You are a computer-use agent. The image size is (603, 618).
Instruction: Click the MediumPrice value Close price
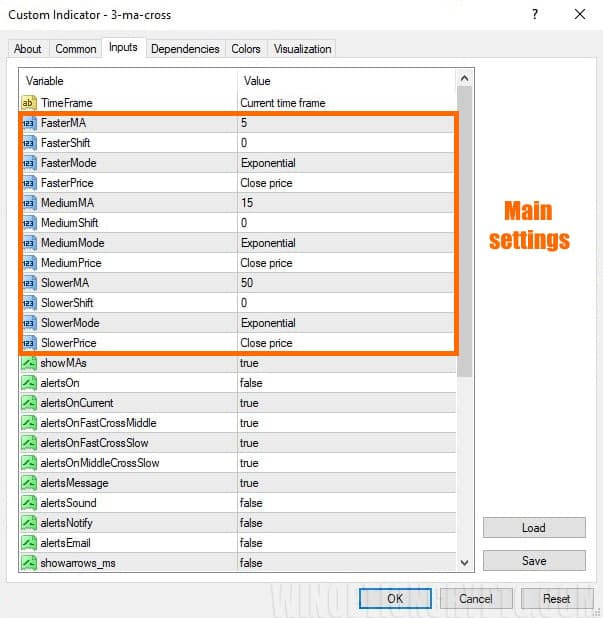[x=266, y=263]
